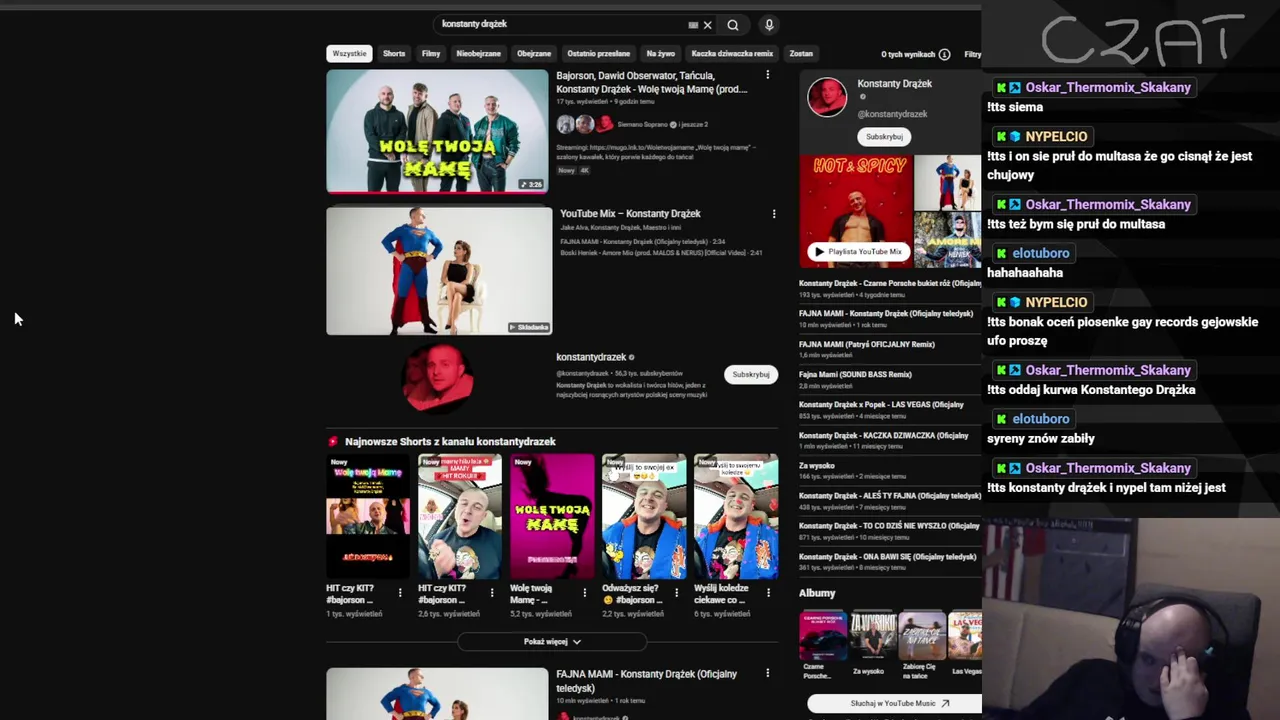Click into the search field 'konstanty drążek'
1280x720 pixels.
coord(560,24)
